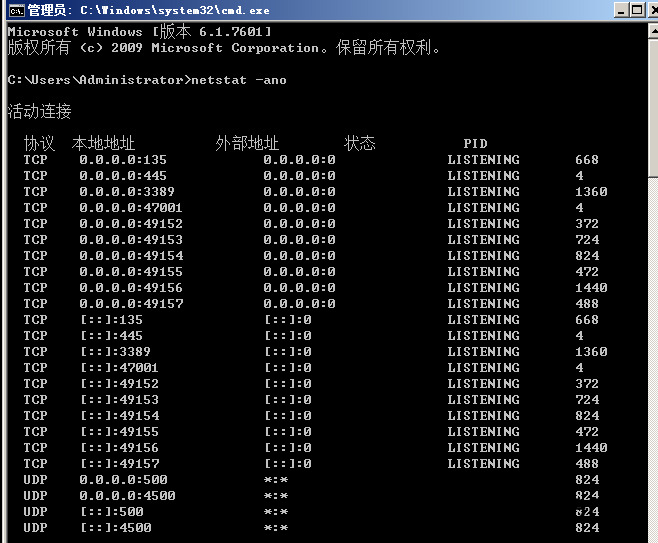Click the local address 0.0.0.0:49154
The image size is (658, 543).
131,256
